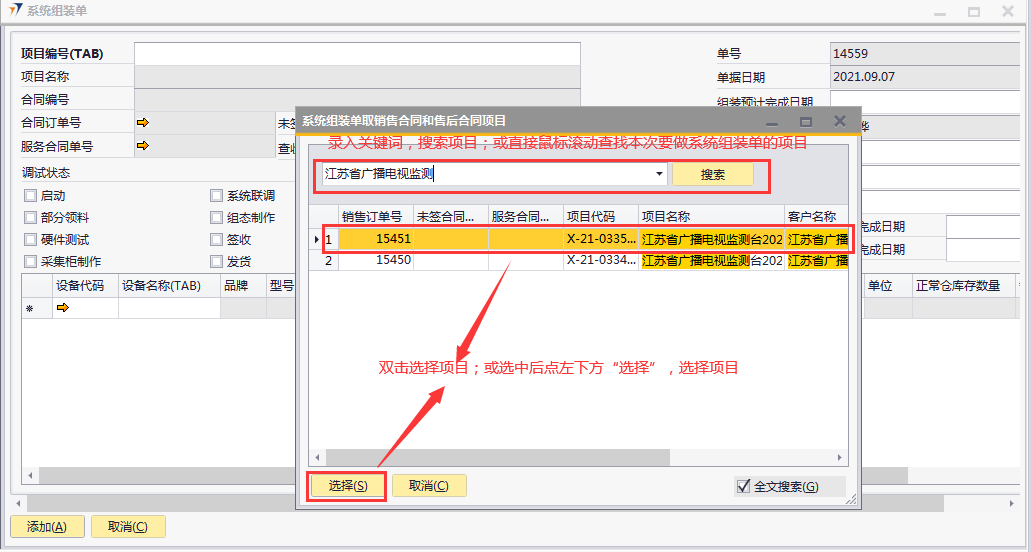Click 取消(C) in the dialog

(x=429, y=486)
